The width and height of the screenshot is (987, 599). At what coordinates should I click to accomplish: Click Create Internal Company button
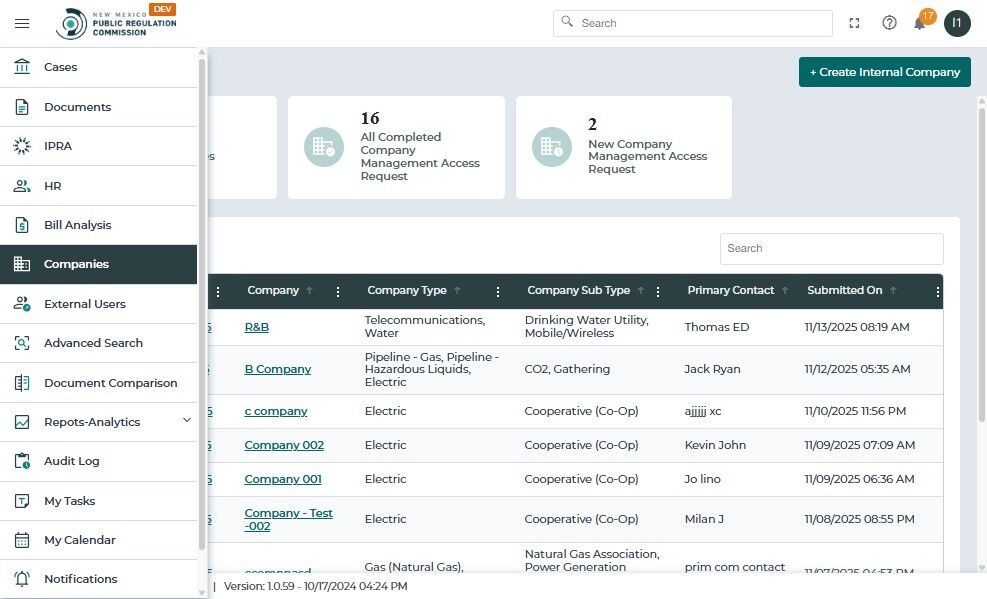(884, 72)
